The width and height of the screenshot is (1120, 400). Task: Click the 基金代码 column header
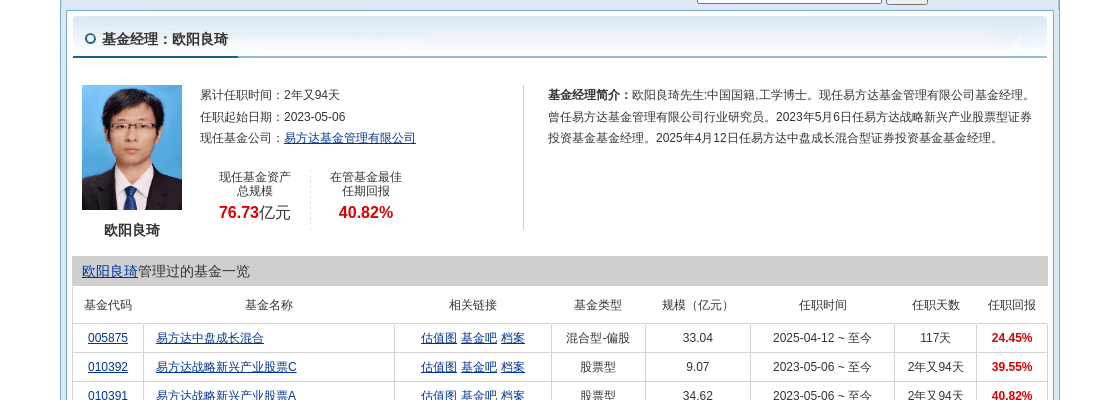[108, 305]
